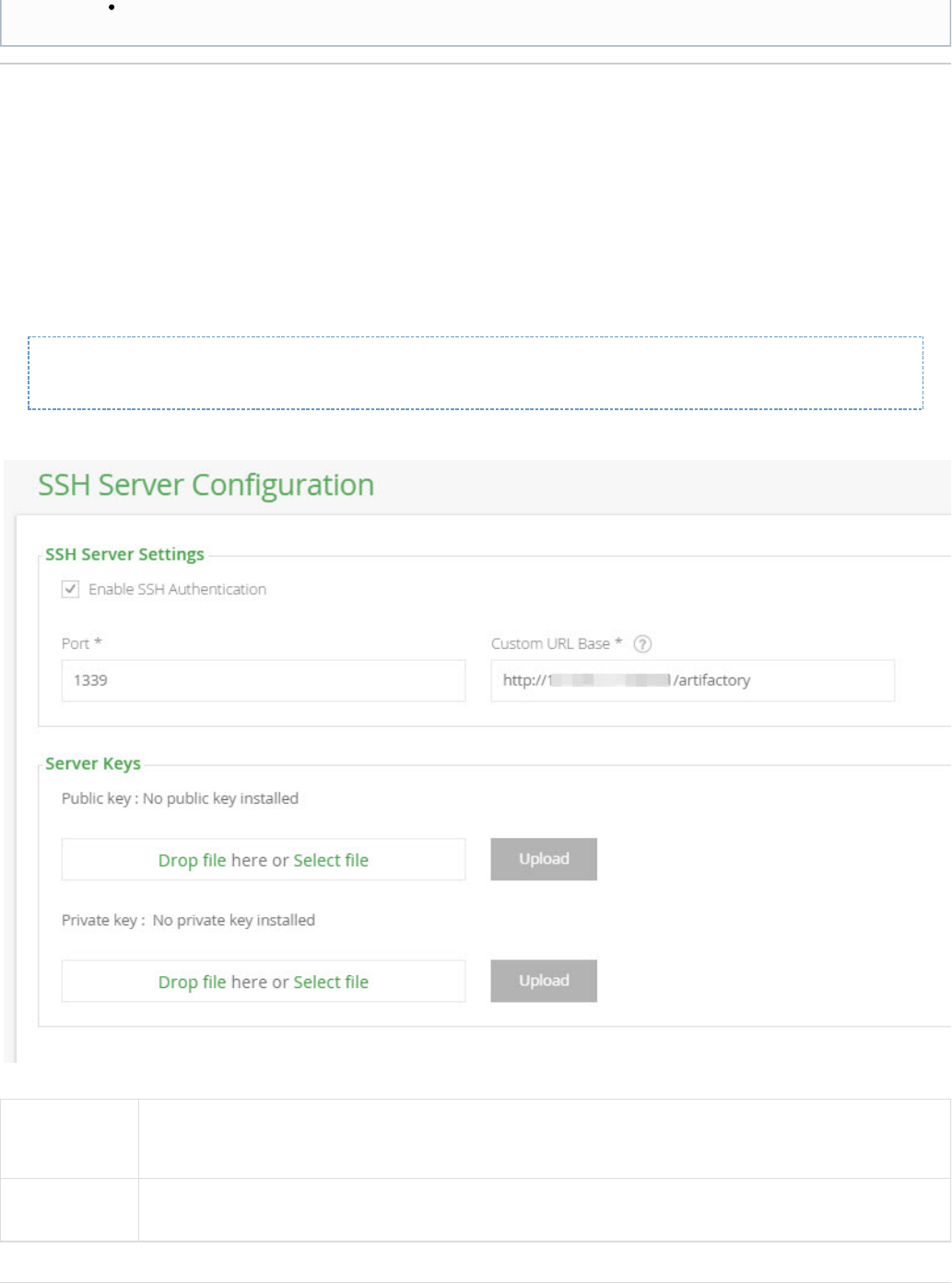This screenshot has height=1283, width=952.
Task: Focus the Custom URL Base field
Action: tap(692, 680)
